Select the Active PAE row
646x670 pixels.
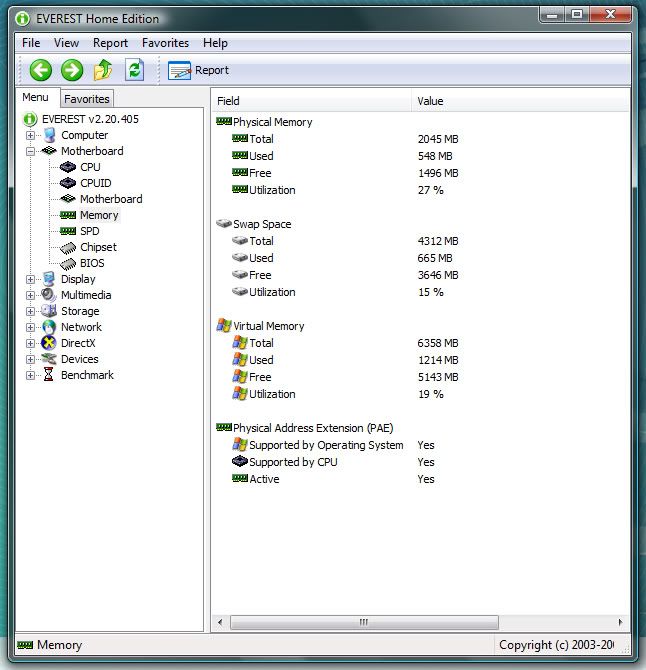click(420, 479)
